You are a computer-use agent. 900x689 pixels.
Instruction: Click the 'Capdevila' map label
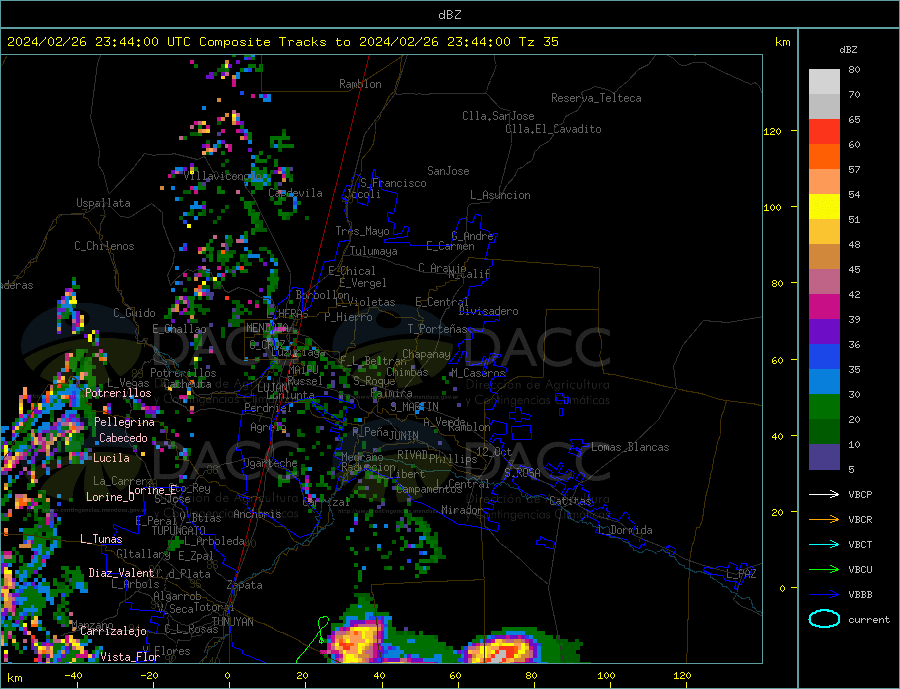(295, 193)
